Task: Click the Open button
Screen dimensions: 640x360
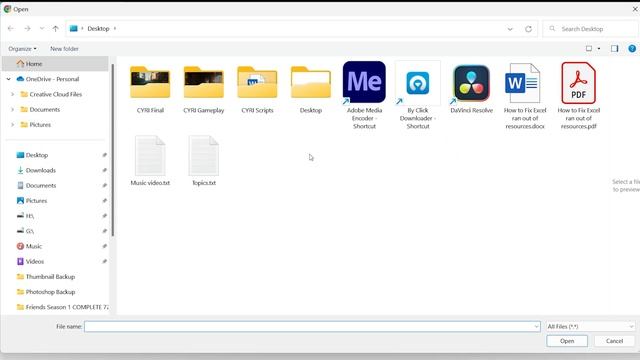Action: [x=567, y=341]
